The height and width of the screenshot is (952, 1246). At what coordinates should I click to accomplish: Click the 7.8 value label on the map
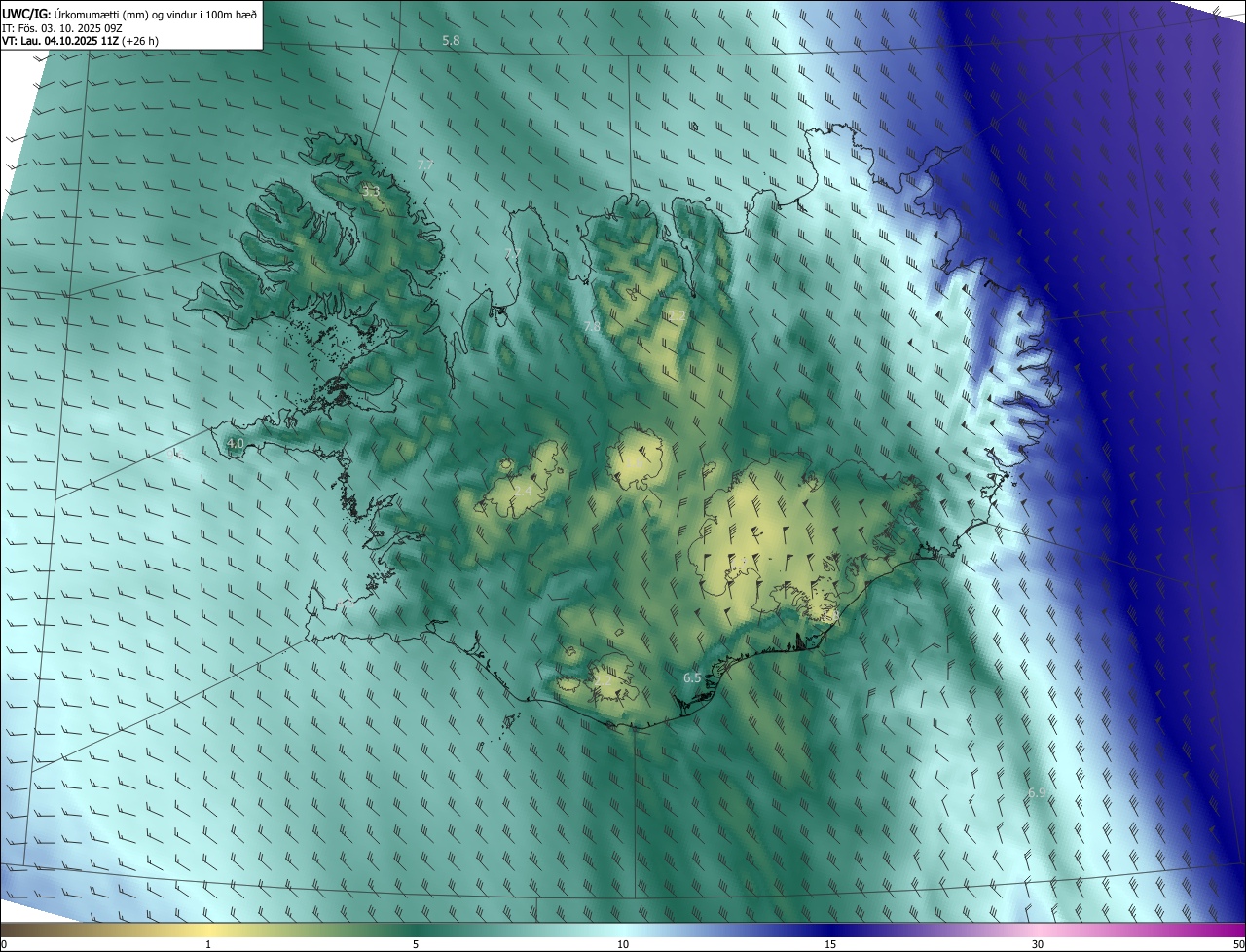coord(592,327)
